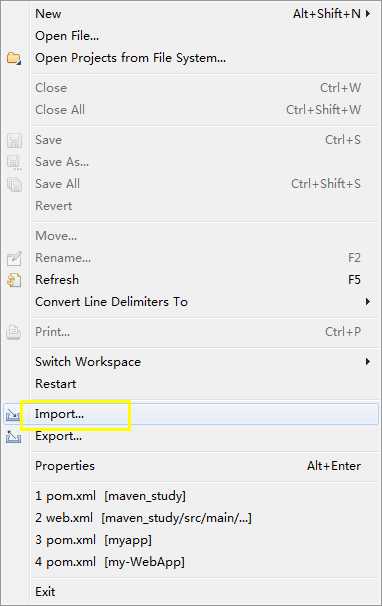Click the Export icon at left edge
This screenshot has width=382, height=606.
(13, 437)
